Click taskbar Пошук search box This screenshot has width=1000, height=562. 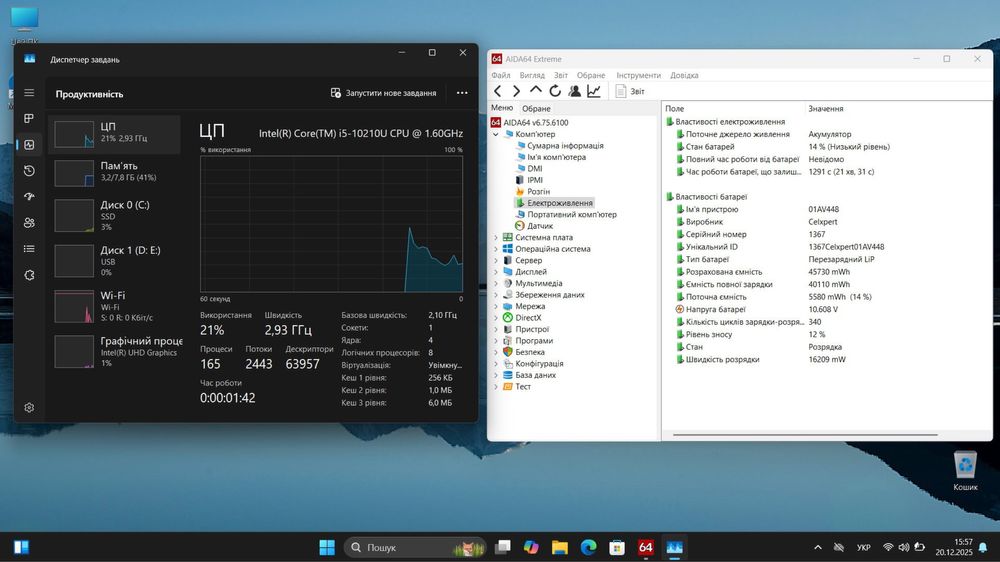click(415, 547)
